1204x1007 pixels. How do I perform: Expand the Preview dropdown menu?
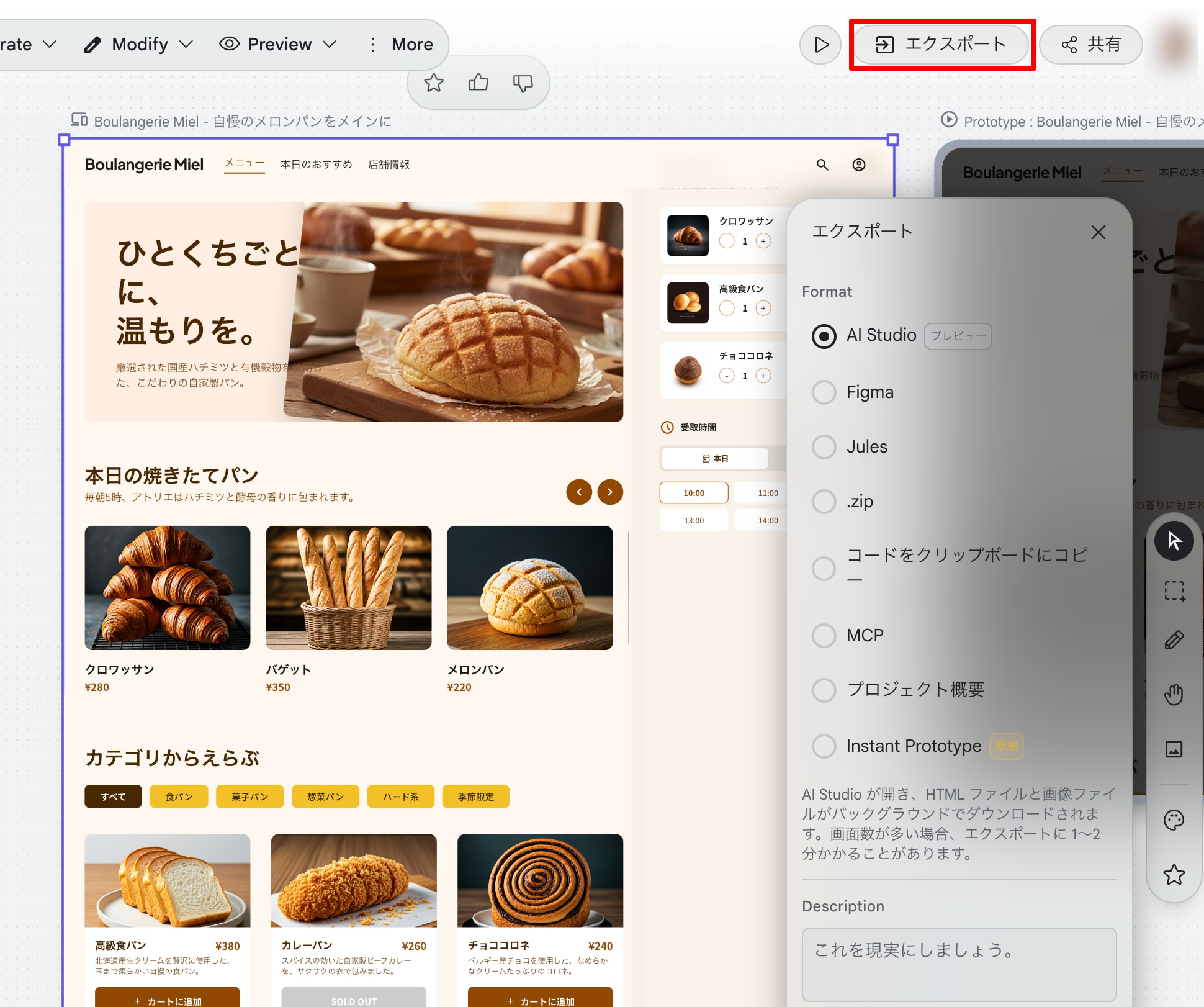tap(277, 44)
